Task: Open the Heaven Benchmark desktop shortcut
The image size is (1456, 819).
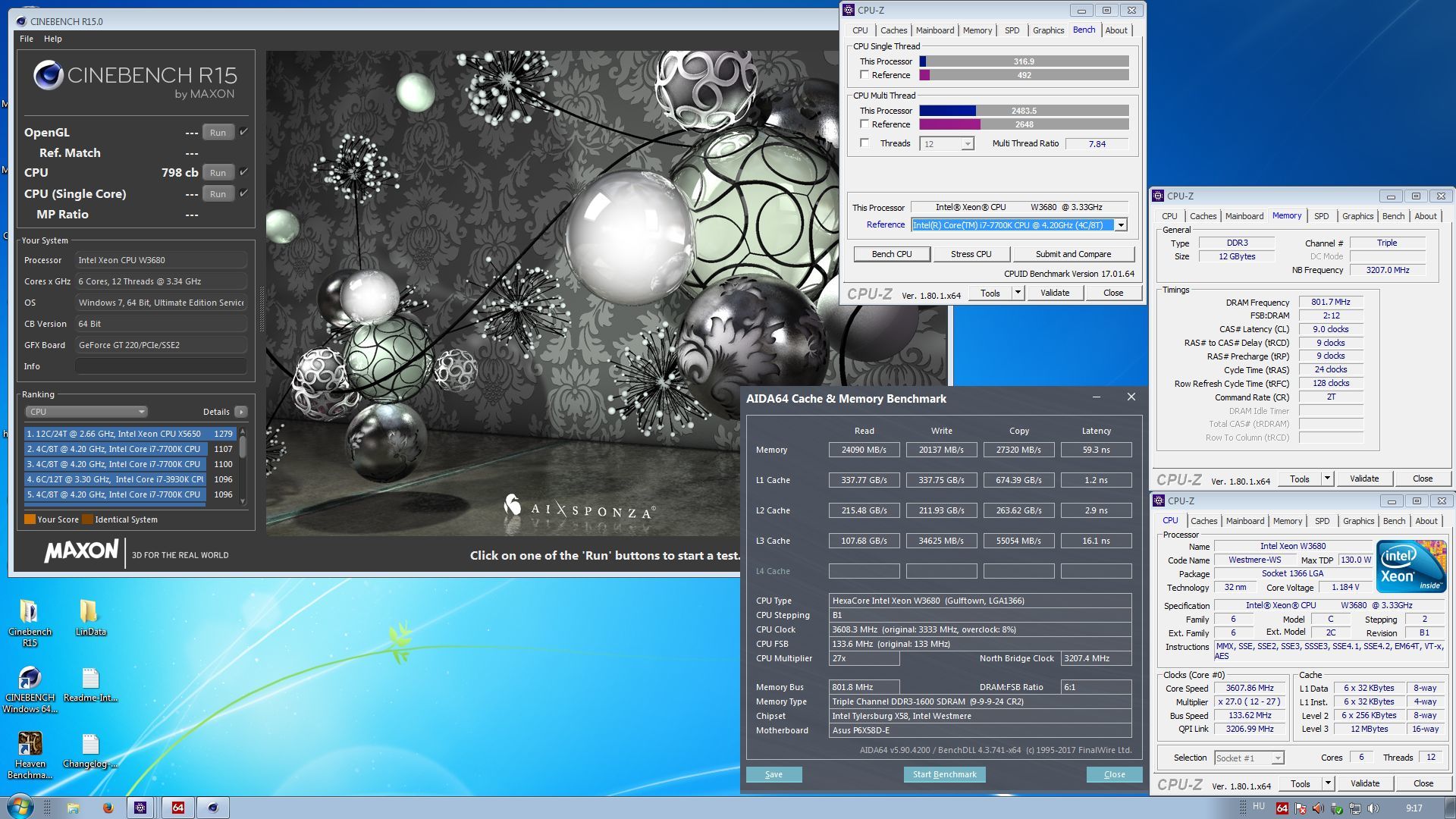Action: [30, 755]
